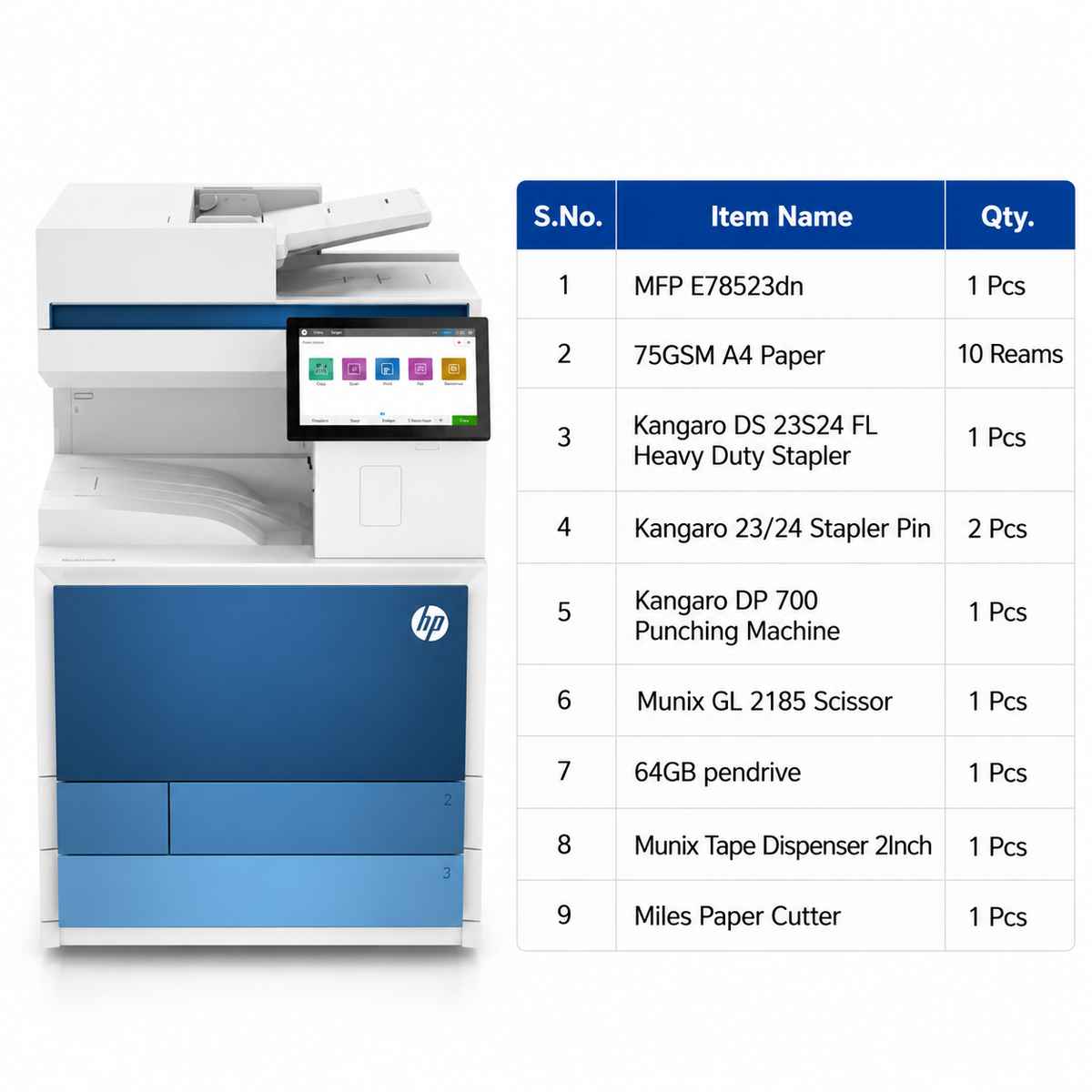
Task: Click serial number 9 cell
Action: (567, 915)
